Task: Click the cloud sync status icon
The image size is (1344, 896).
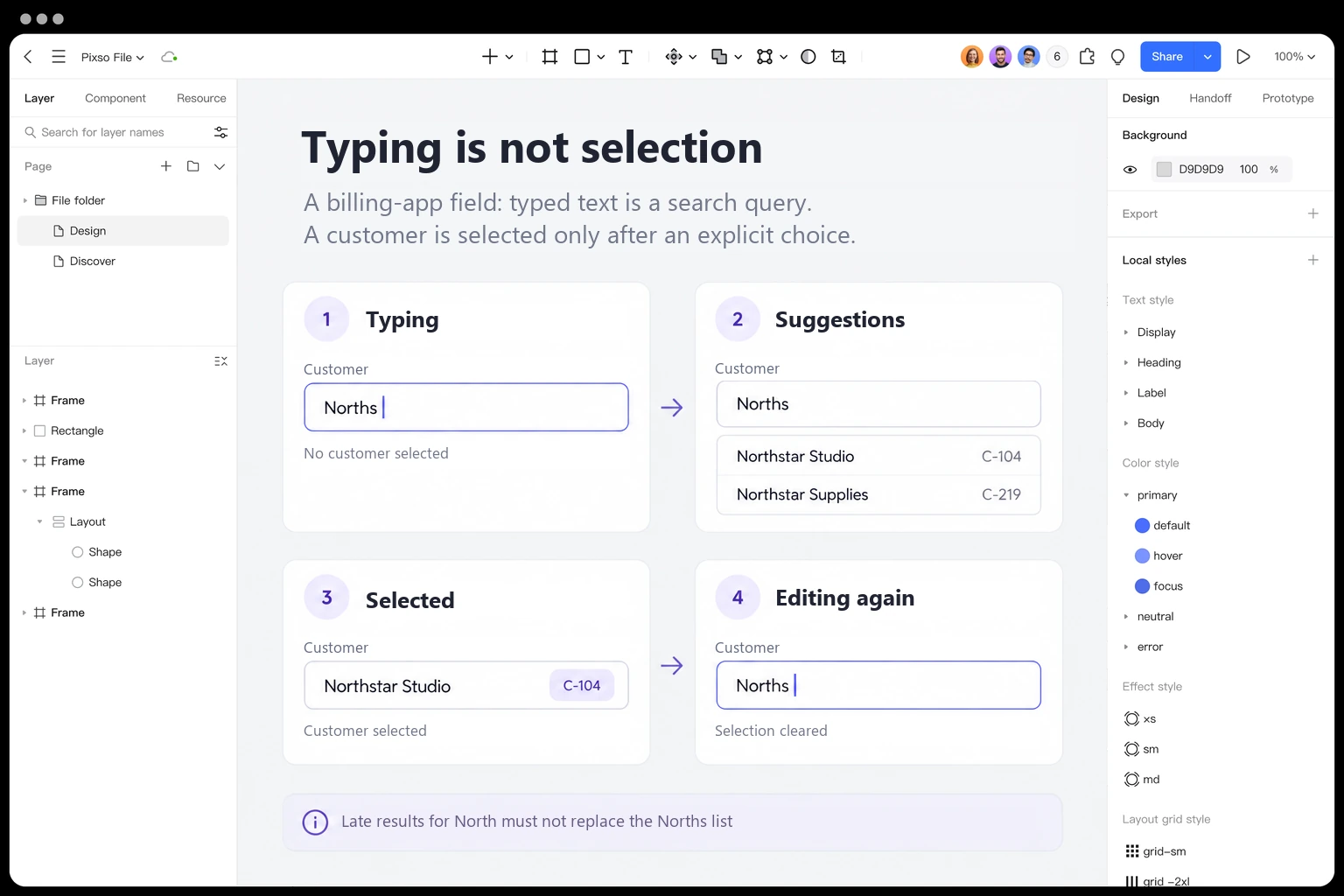Action: (x=169, y=57)
